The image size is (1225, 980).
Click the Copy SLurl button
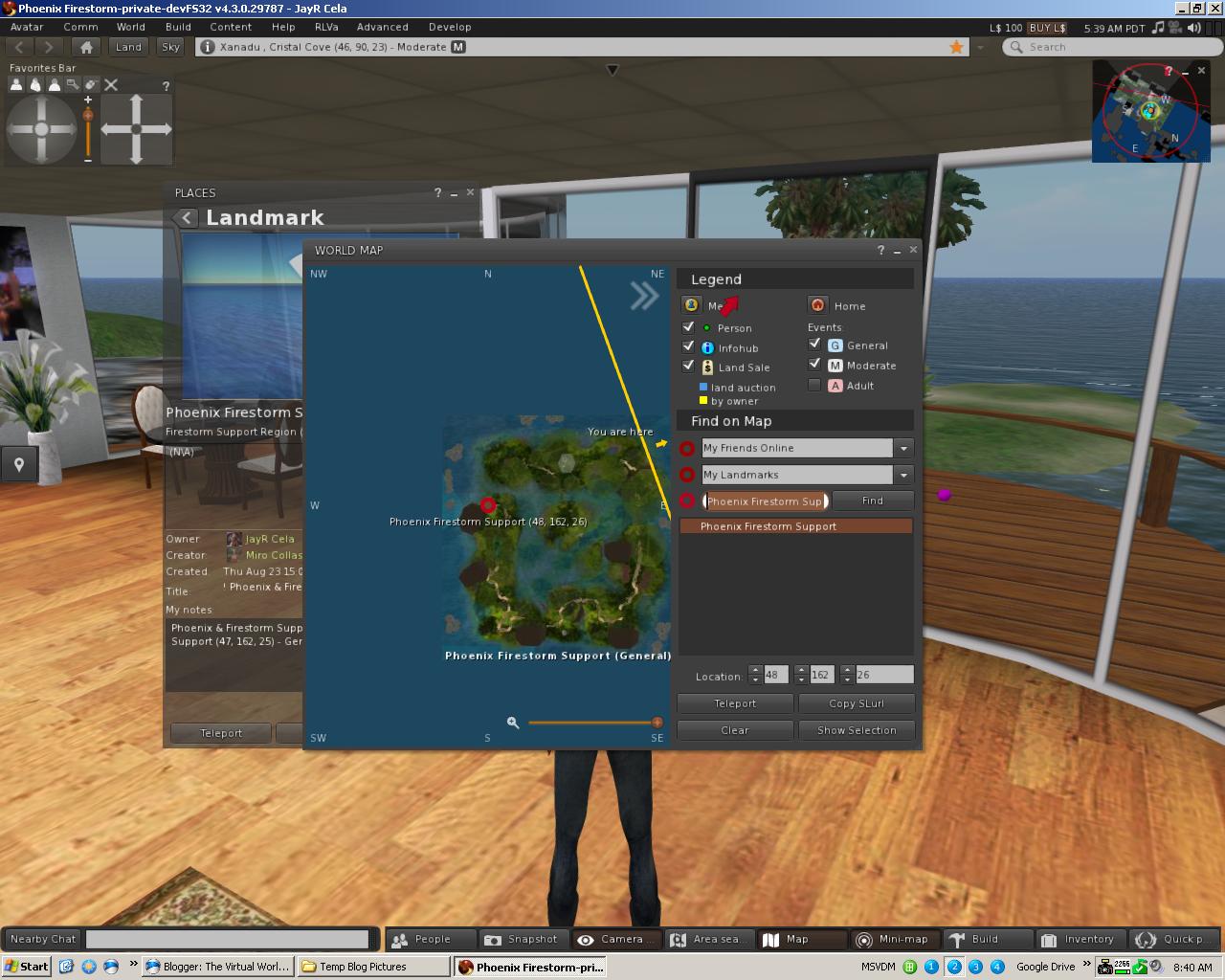pyautogui.click(x=857, y=703)
